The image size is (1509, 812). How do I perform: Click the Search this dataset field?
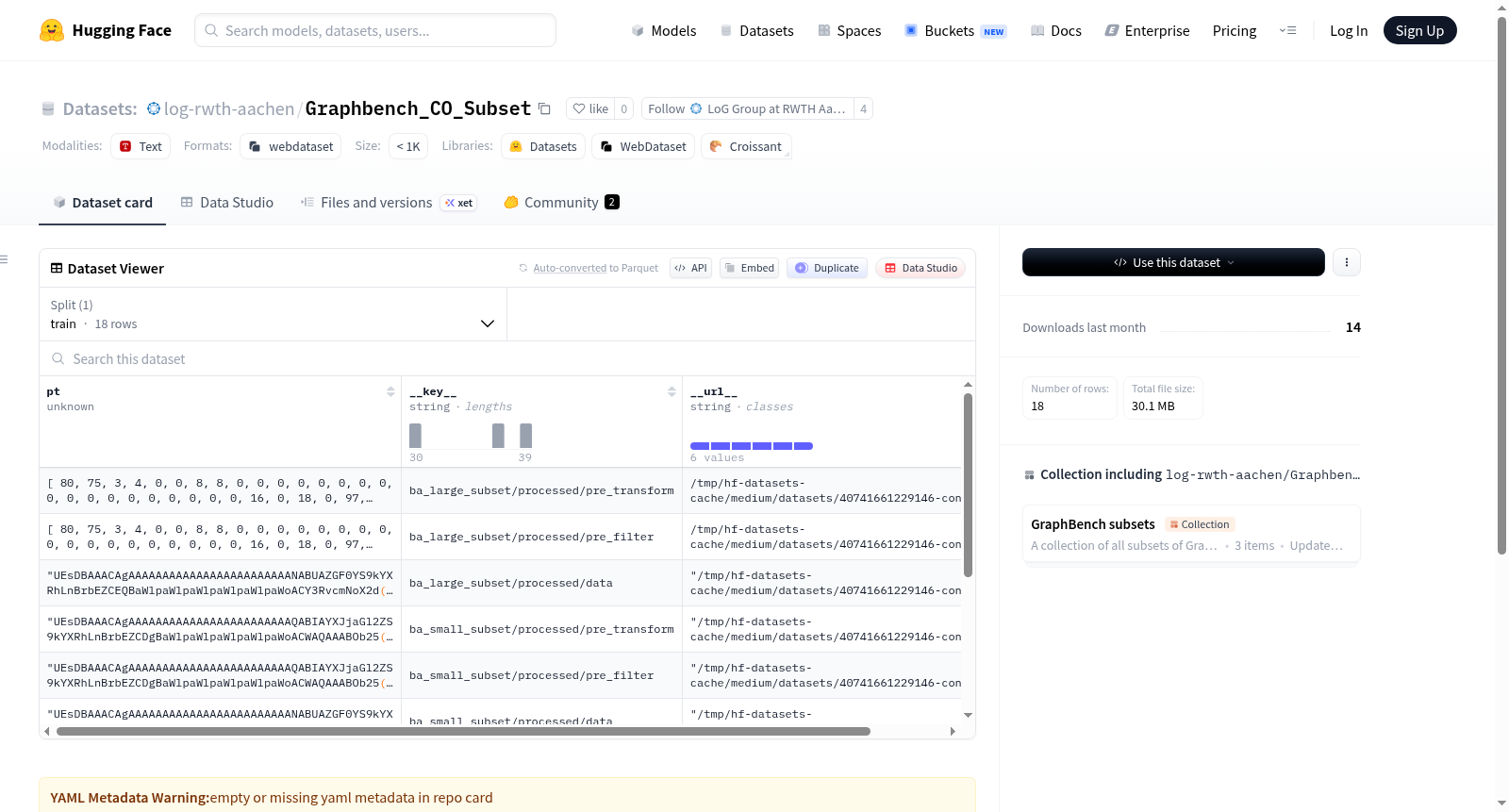pos(507,358)
